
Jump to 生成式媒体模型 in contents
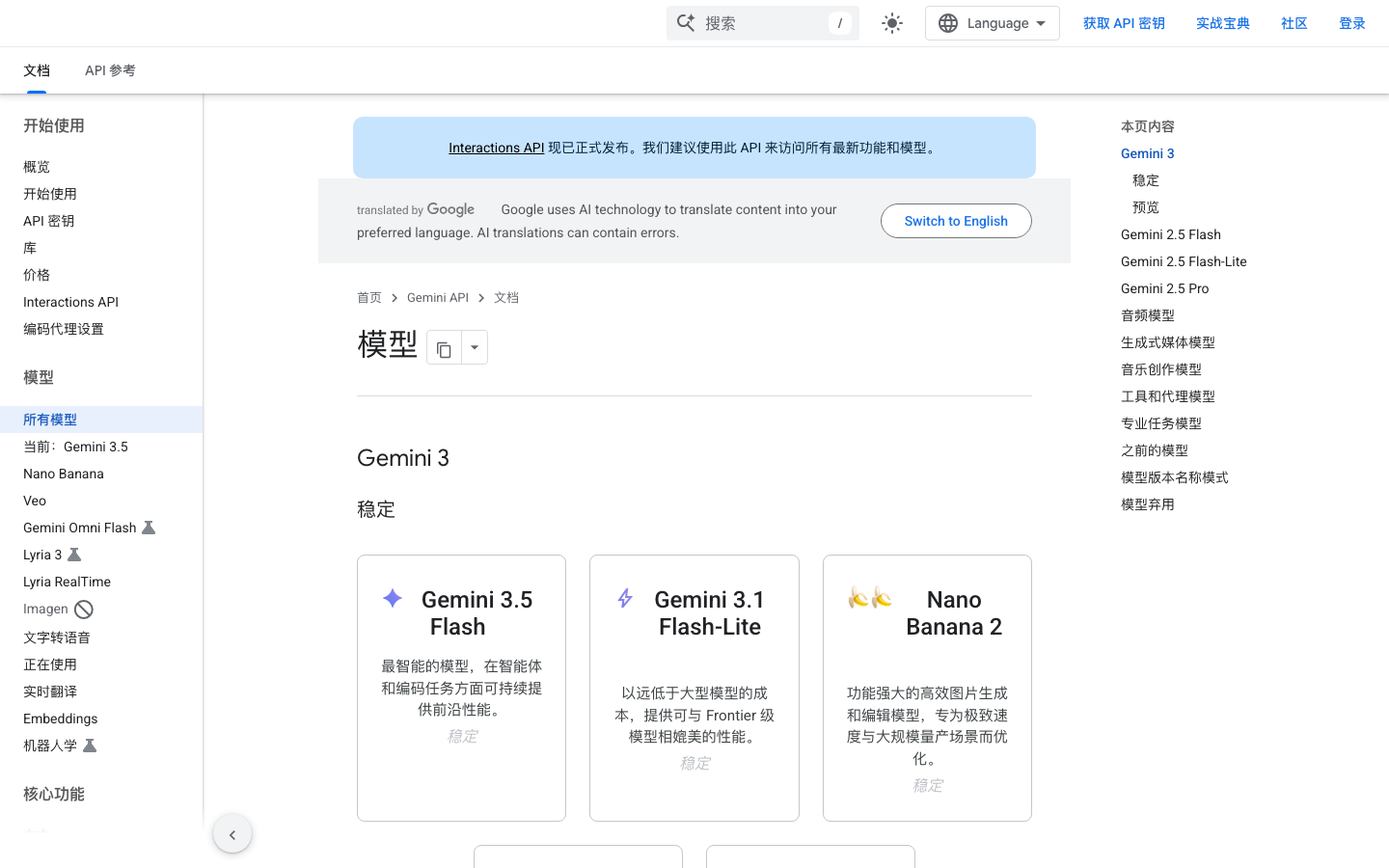[x=1168, y=342]
